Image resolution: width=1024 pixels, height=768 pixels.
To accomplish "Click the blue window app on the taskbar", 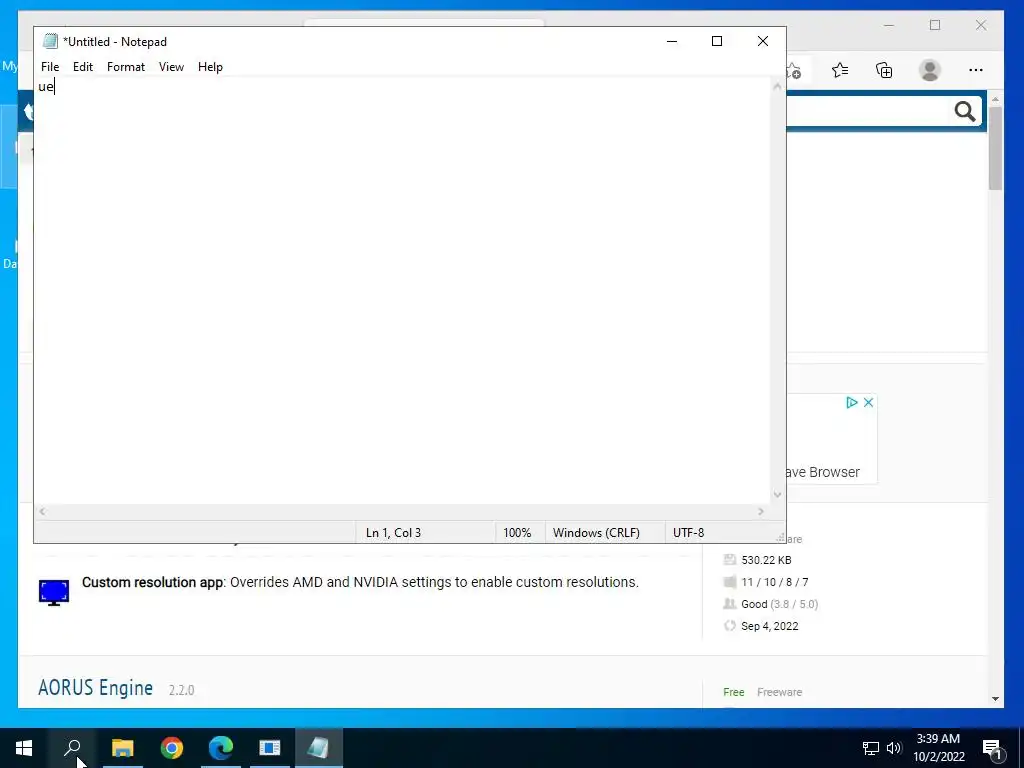I will point(270,748).
